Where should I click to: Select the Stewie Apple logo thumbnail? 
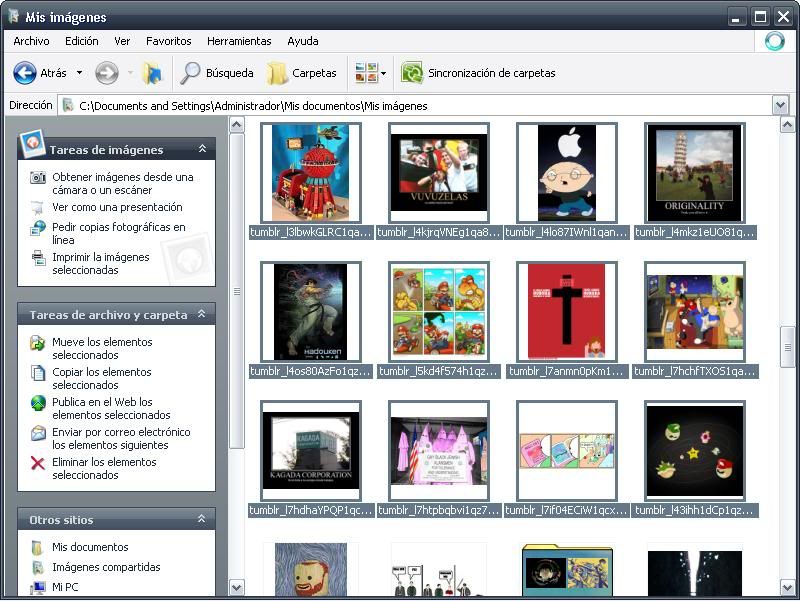pyautogui.click(x=566, y=172)
